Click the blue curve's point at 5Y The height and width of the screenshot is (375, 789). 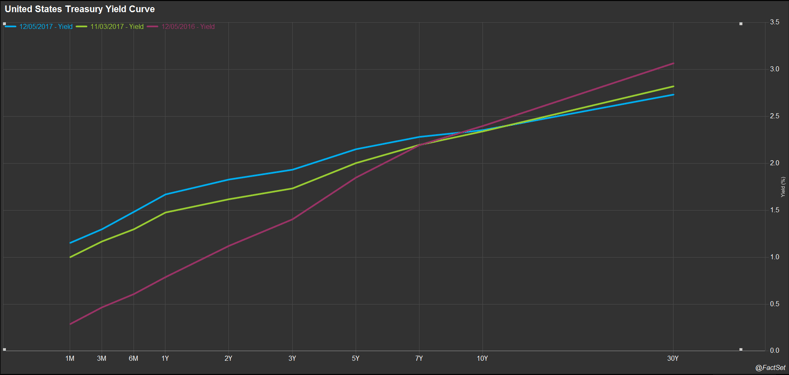pos(356,149)
